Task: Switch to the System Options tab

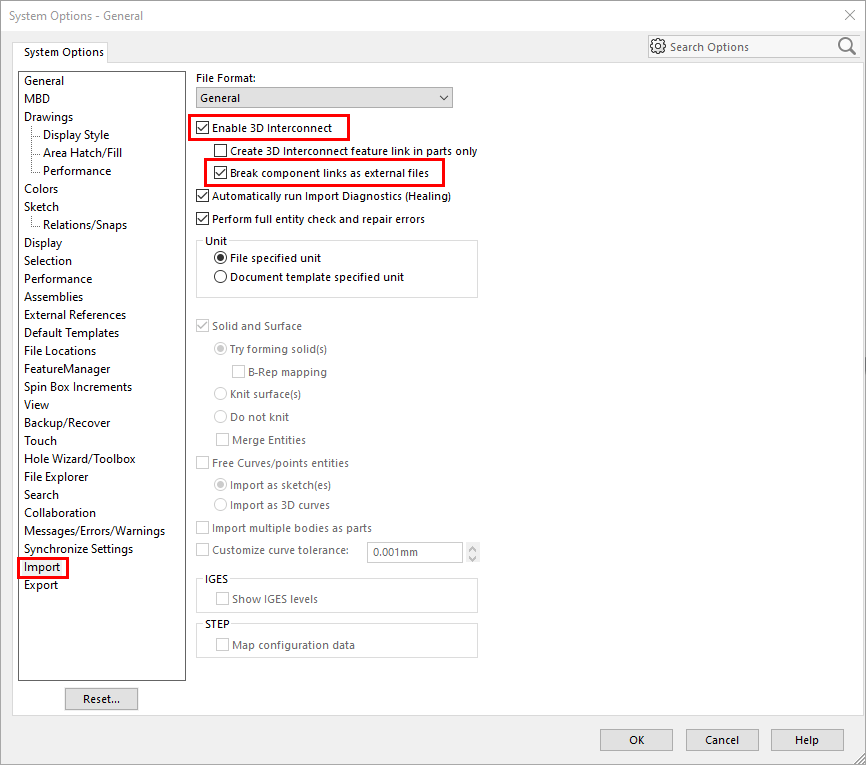Action: click(64, 52)
